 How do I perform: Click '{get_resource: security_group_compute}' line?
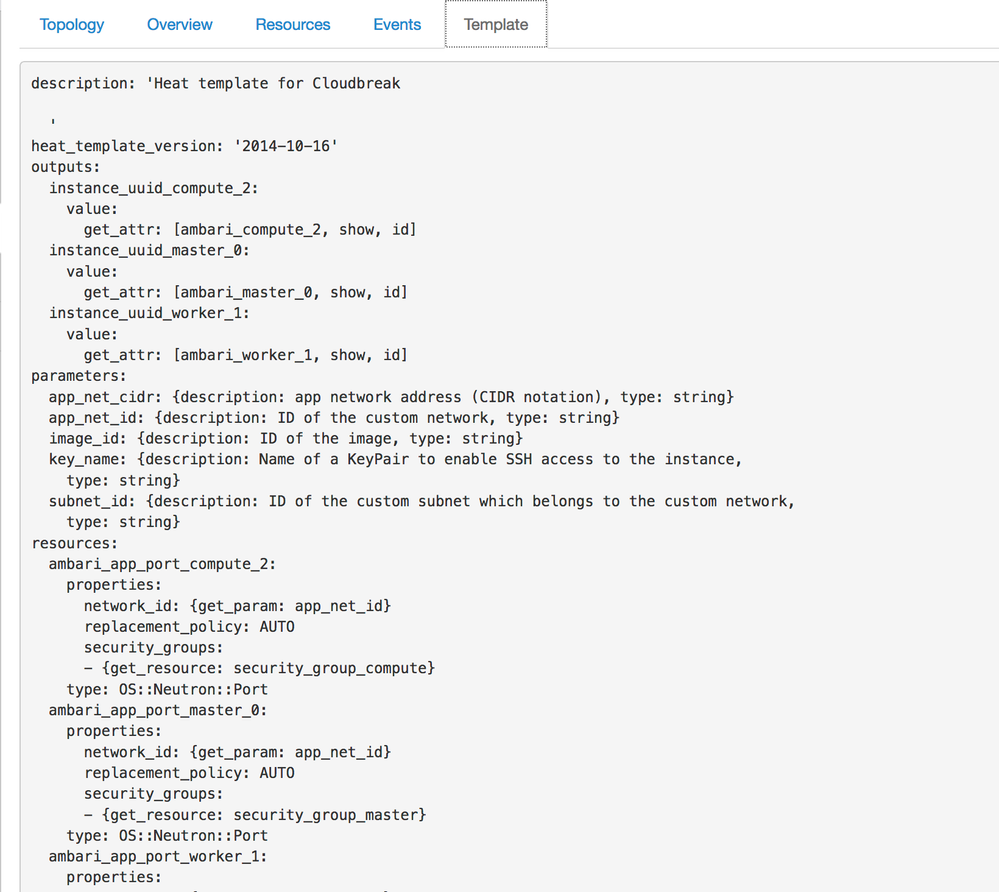pyautogui.click(x=259, y=668)
